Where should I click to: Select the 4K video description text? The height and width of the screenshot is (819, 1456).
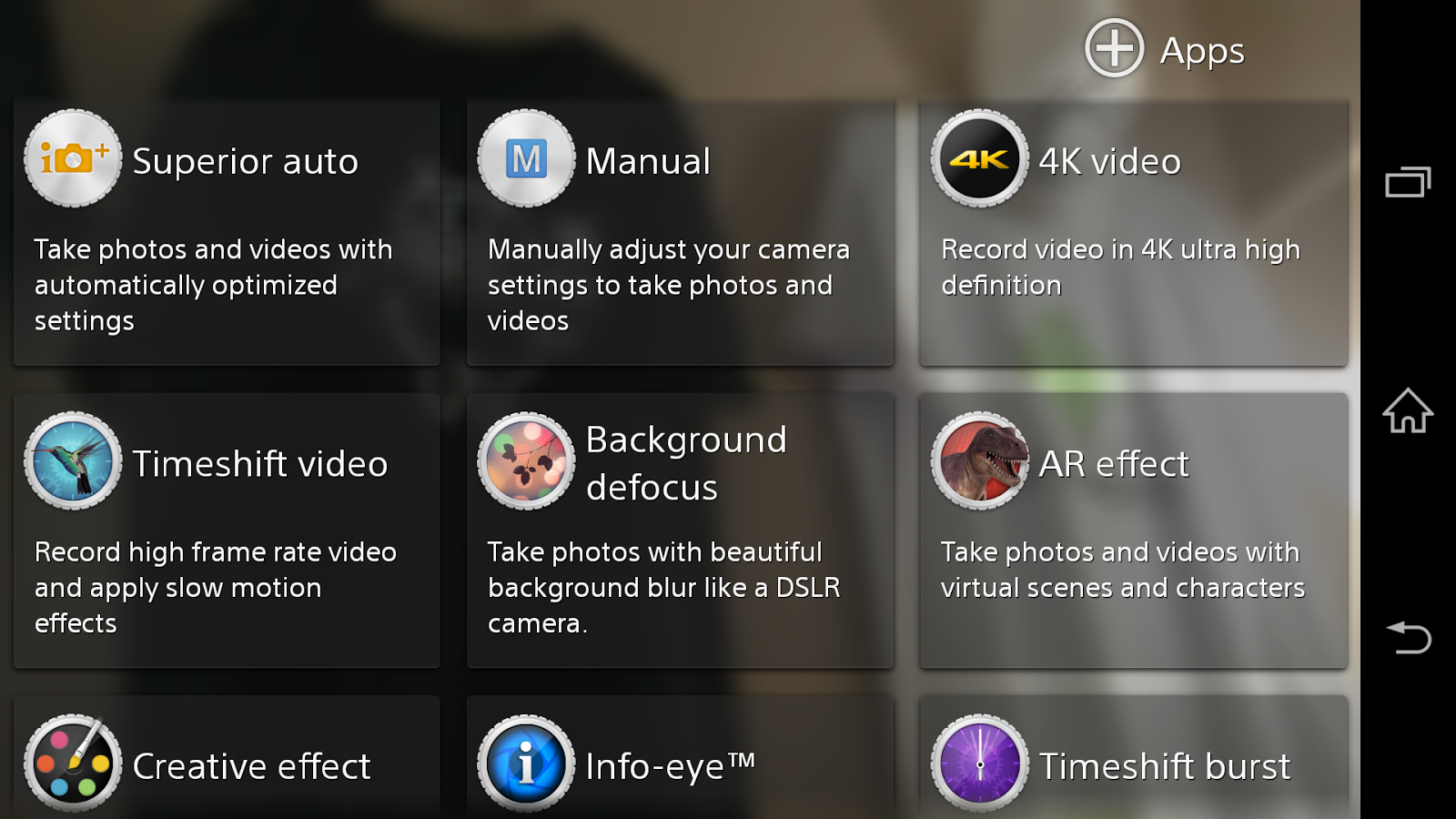[1120, 267]
